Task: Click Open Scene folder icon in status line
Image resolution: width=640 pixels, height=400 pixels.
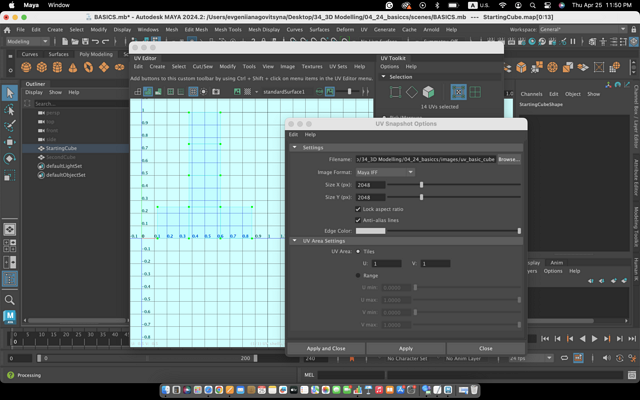Action: click(75, 41)
